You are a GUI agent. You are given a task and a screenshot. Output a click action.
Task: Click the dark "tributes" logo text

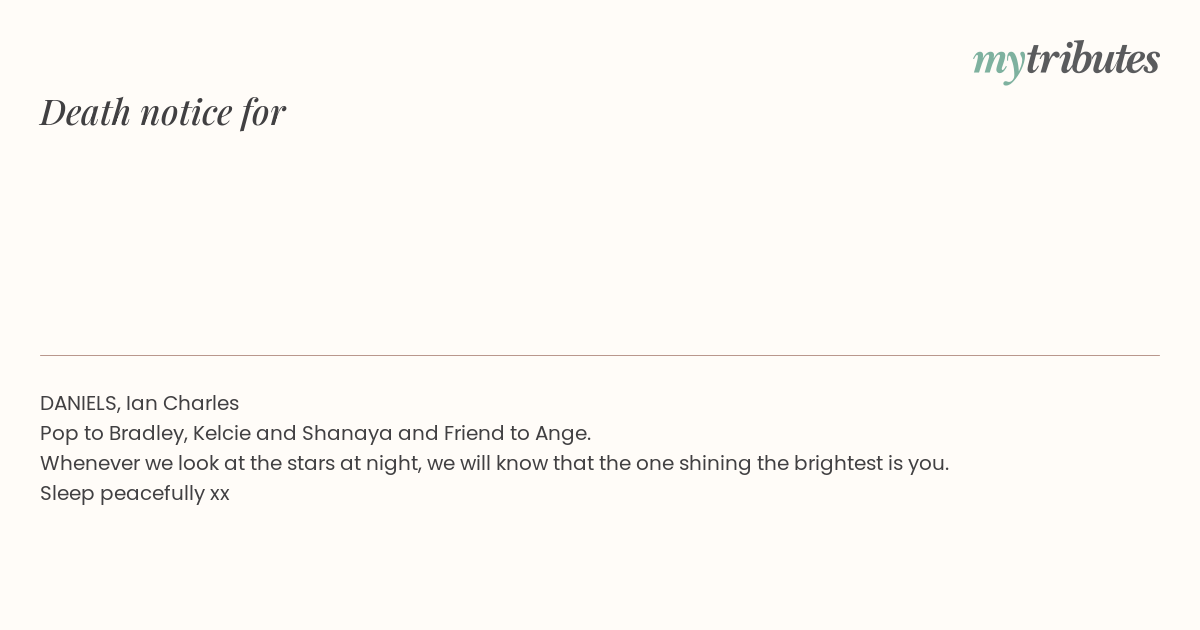[x=1093, y=59]
